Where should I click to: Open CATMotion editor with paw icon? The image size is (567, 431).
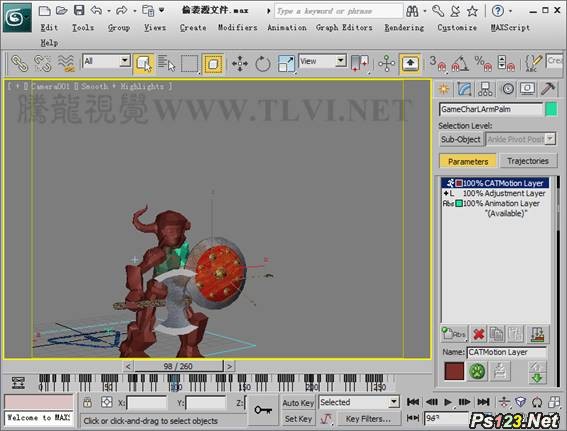pos(477,371)
